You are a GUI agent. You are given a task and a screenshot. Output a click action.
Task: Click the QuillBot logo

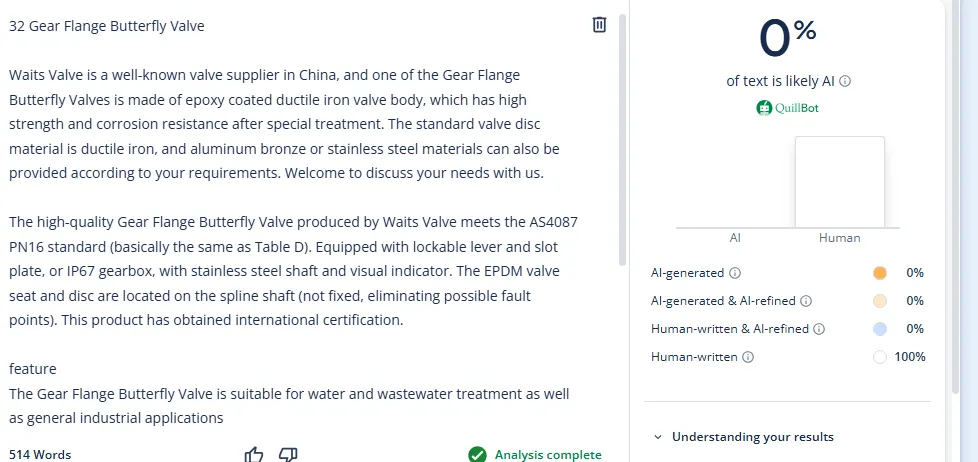788,108
